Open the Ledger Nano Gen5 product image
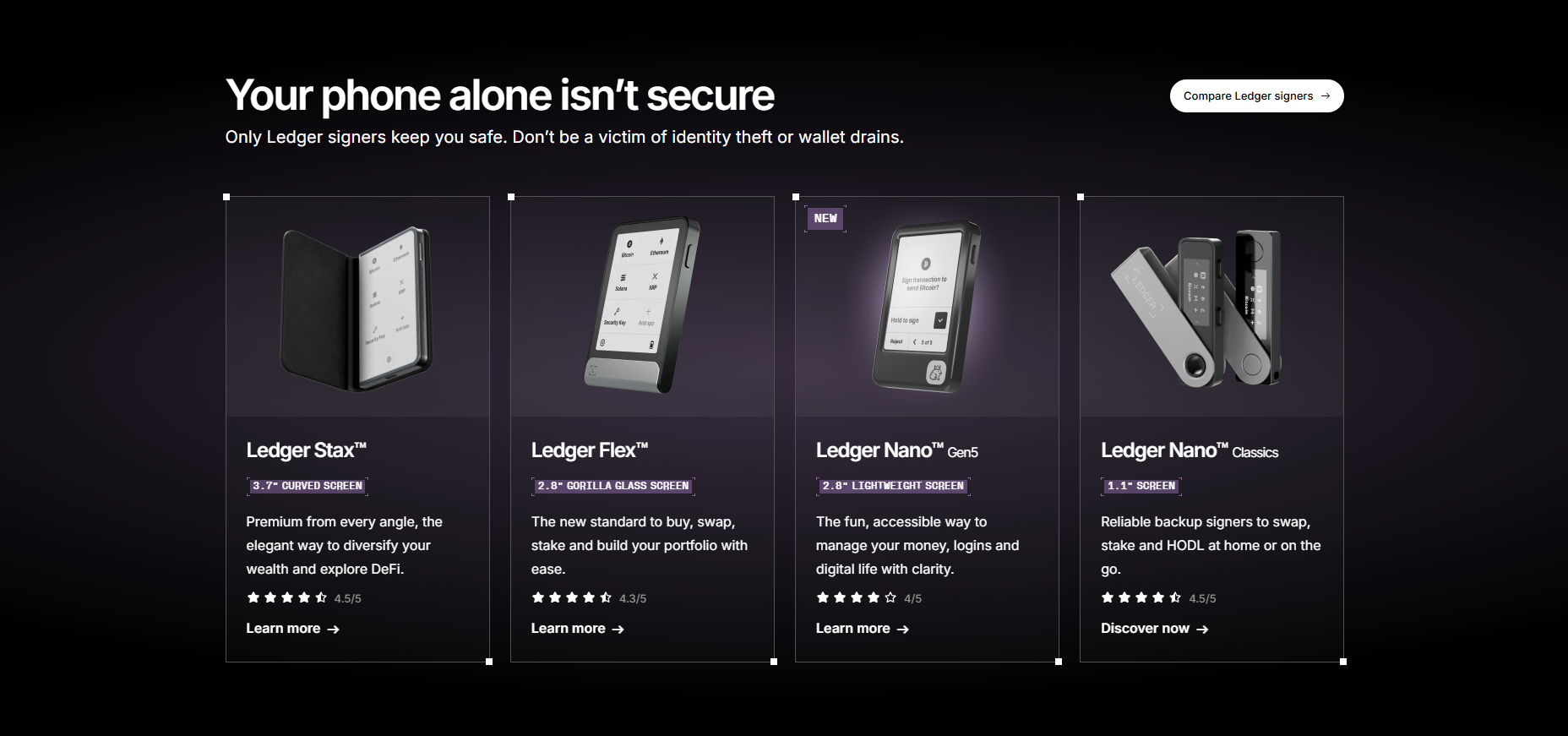Viewport: 1568px width, 736px height. click(x=927, y=308)
